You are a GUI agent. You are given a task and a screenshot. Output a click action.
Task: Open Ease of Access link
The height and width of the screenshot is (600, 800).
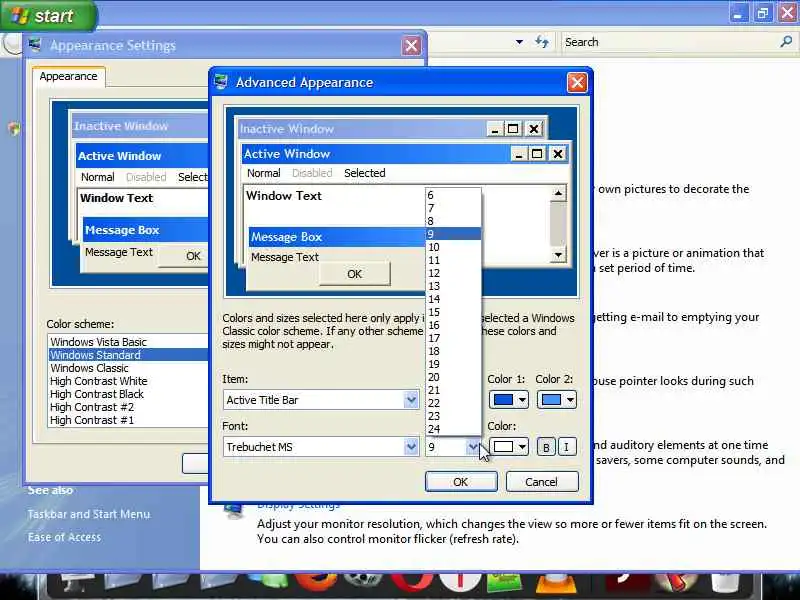click(x=64, y=537)
